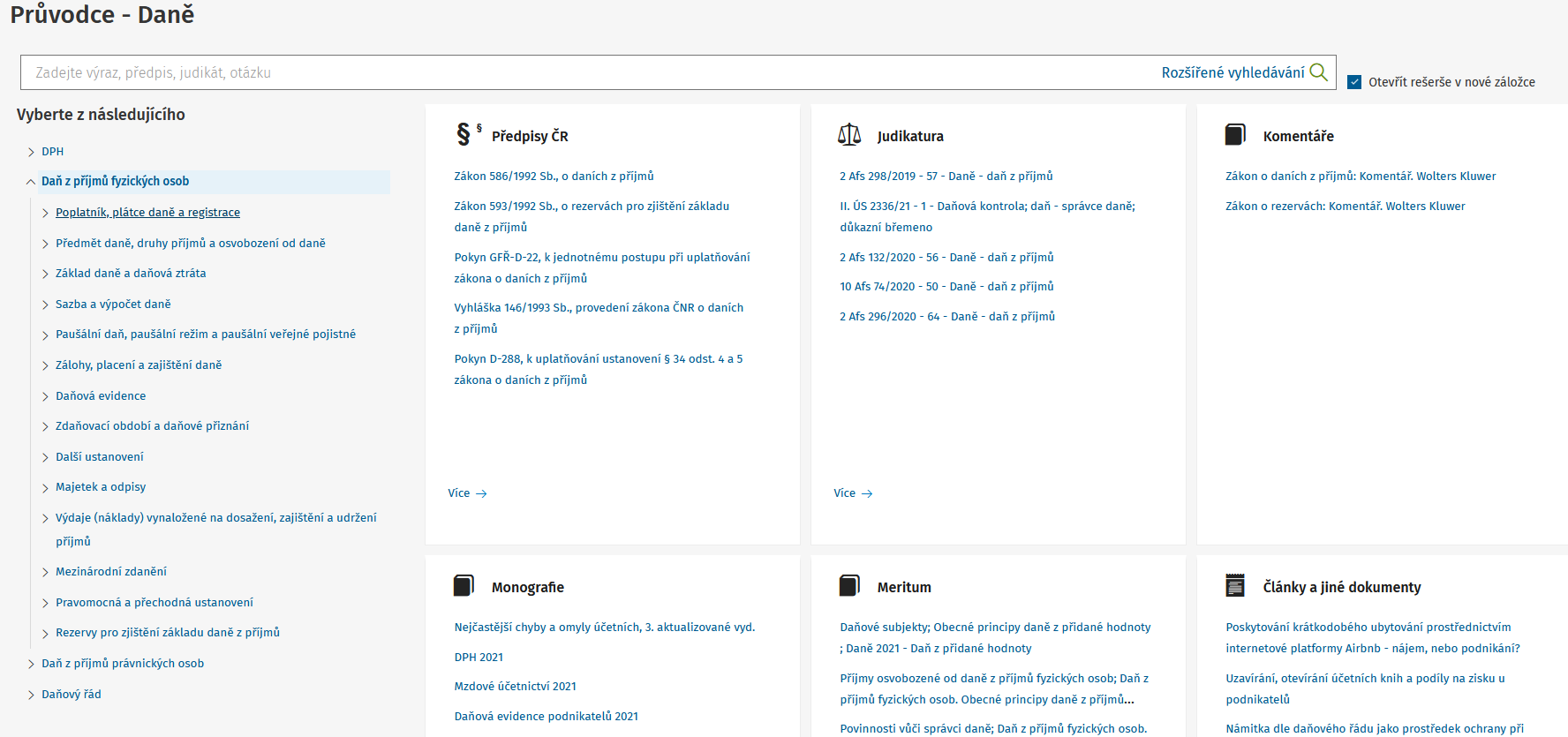The width and height of the screenshot is (1568, 737).
Task: Click the magnifying glass search icon
Action: (1318, 72)
